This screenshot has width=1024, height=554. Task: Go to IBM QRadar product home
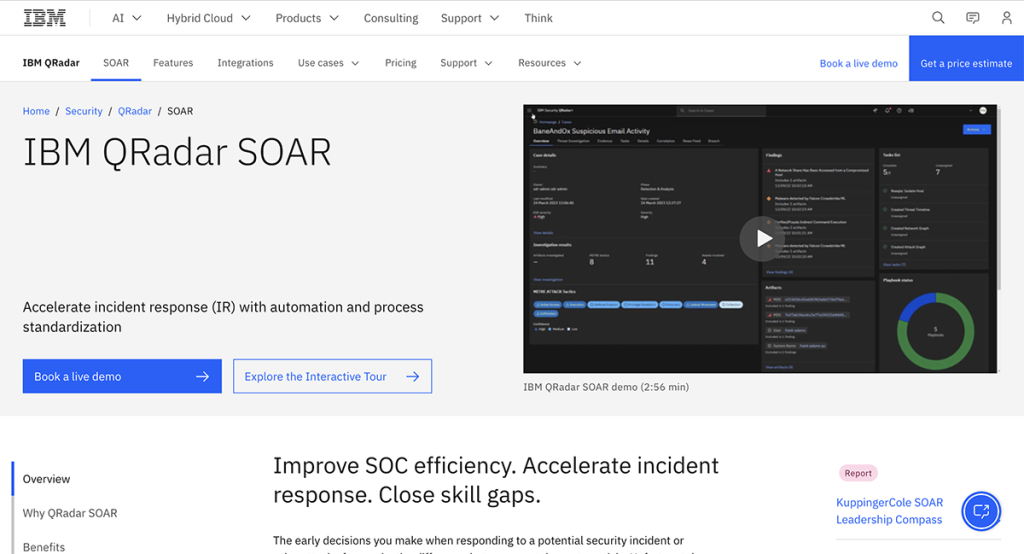click(x=51, y=63)
